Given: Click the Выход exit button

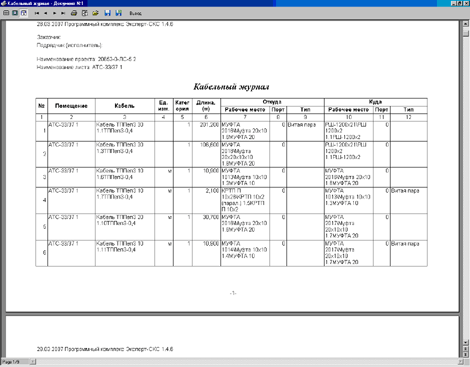Looking at the screenshot, I should click(x=135, y=13).
